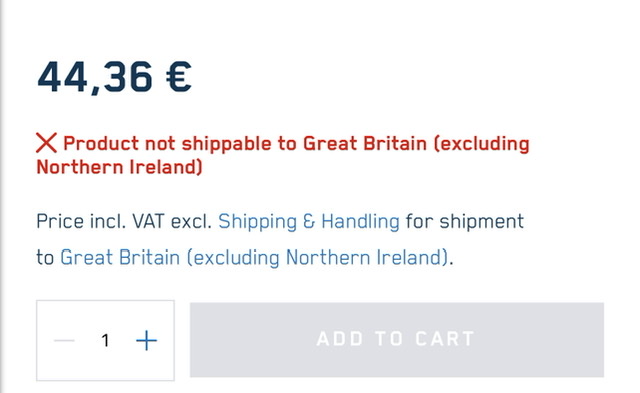Screen dimensions: 640x393
Task: Decrease quantity with the minus icon
Action: pos(64,340)
